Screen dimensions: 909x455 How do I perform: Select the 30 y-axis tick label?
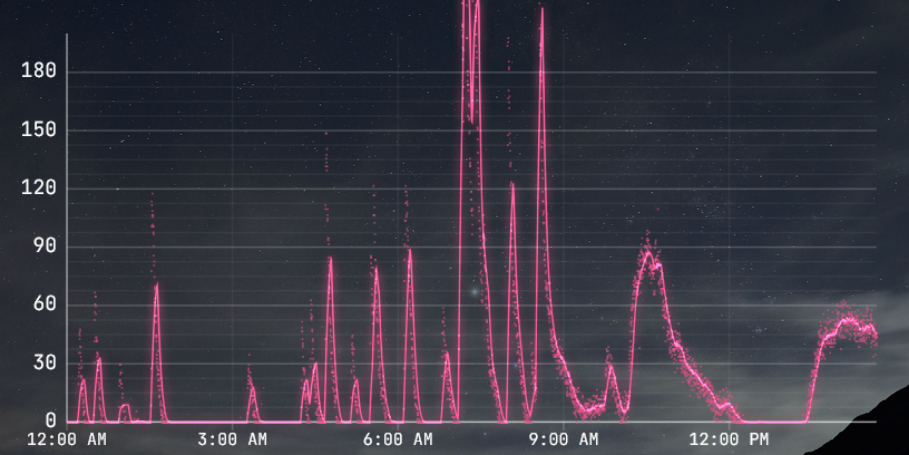click(44, 363)
